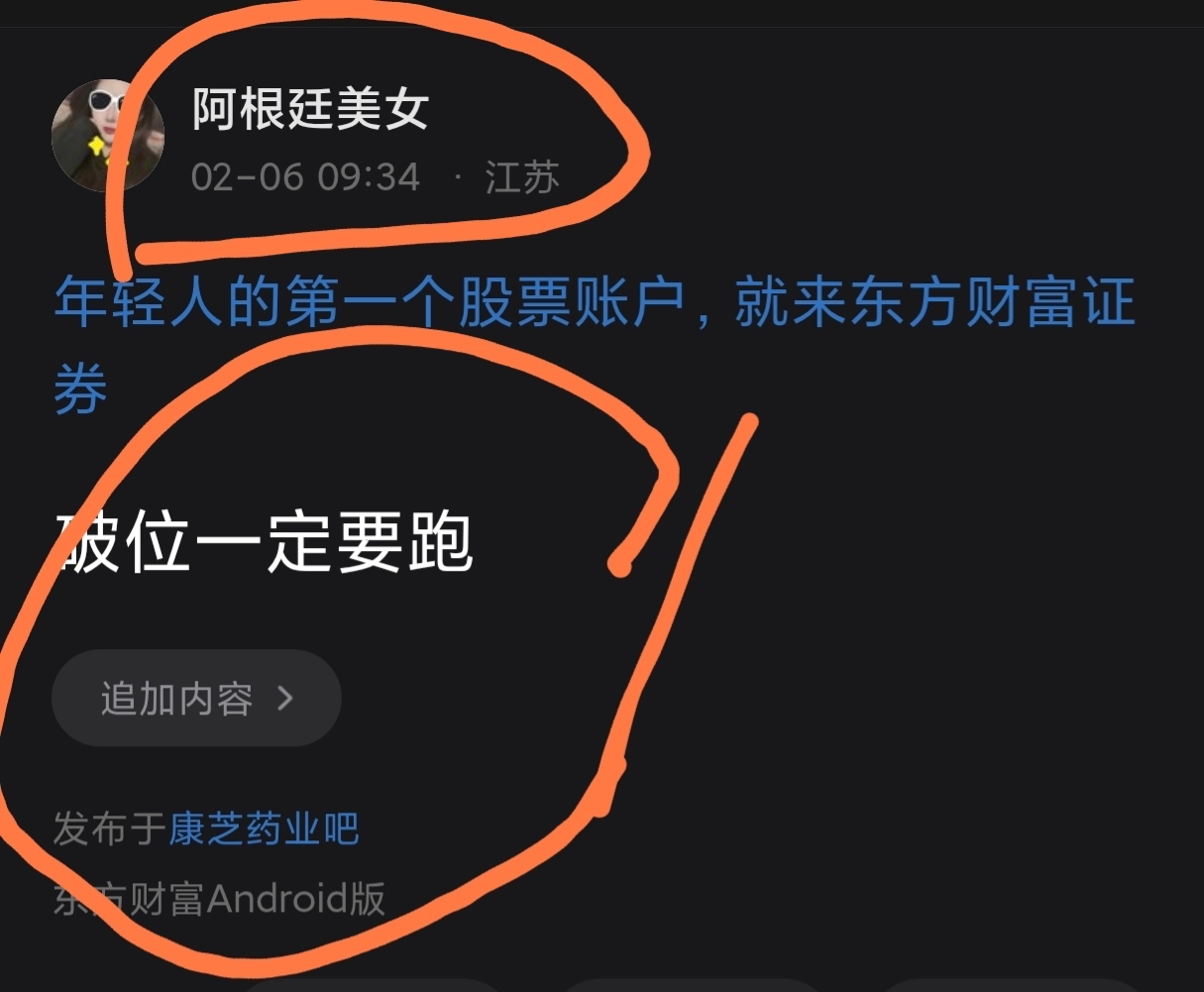Tap the 江苏 location label

tap(522, 178)
